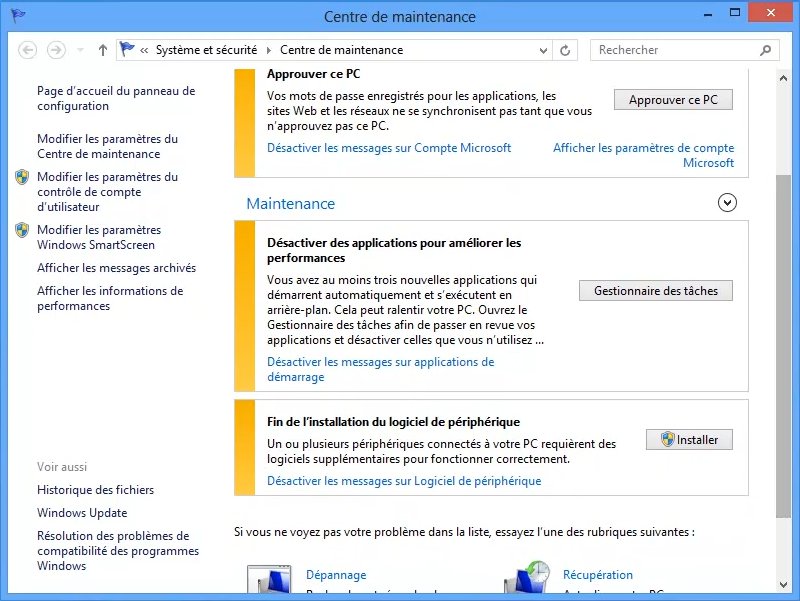800x601 pixels.
Task: Click the Récupération recovery icon
Action: pyautogui.click(x=526, y=580)
